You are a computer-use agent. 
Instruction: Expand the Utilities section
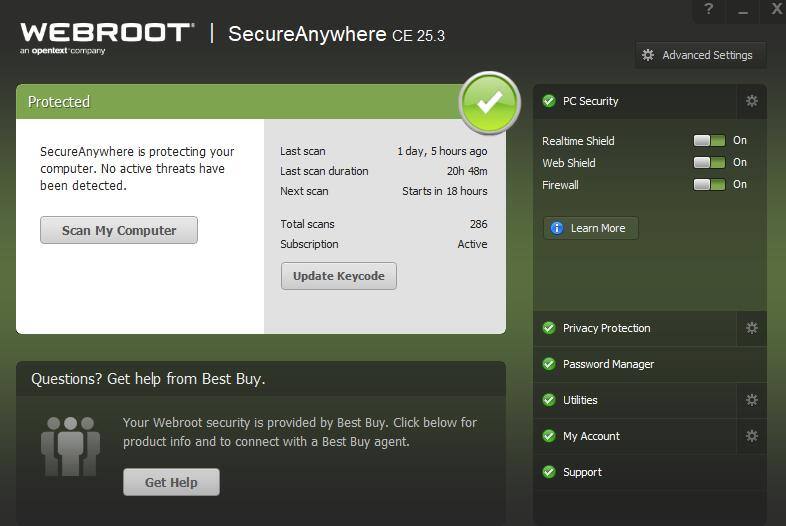pyautogui.click(x=580, y=400)
